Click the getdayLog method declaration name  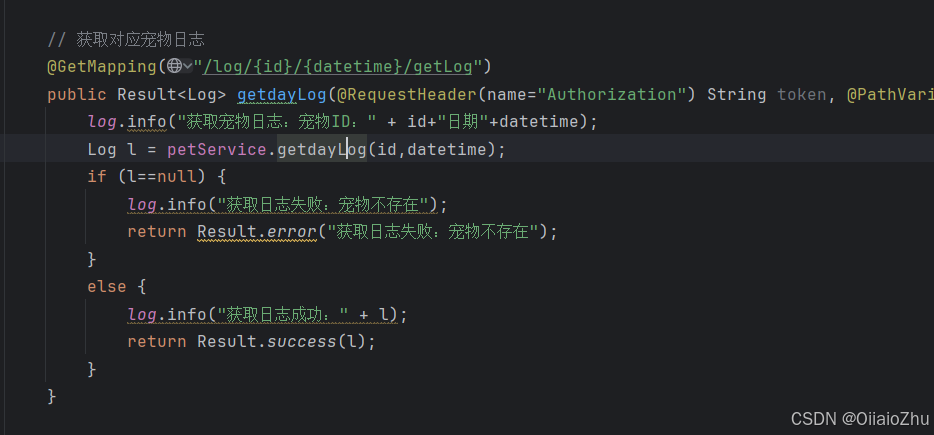pos(282,94)
